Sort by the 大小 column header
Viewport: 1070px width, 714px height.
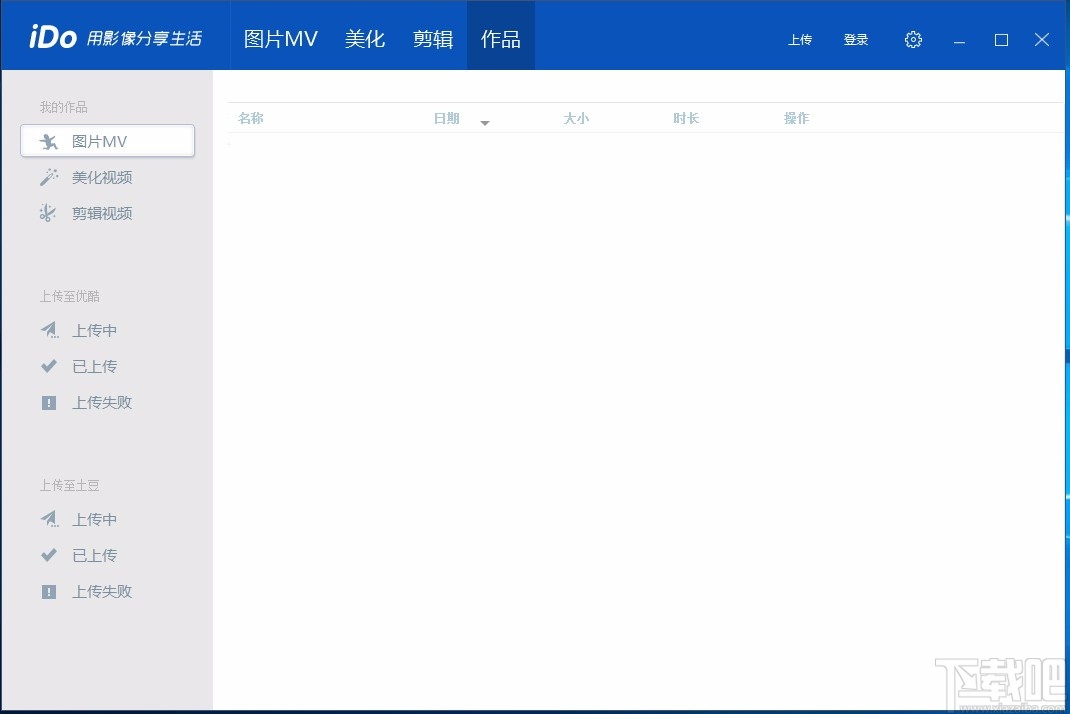[576, 118]
